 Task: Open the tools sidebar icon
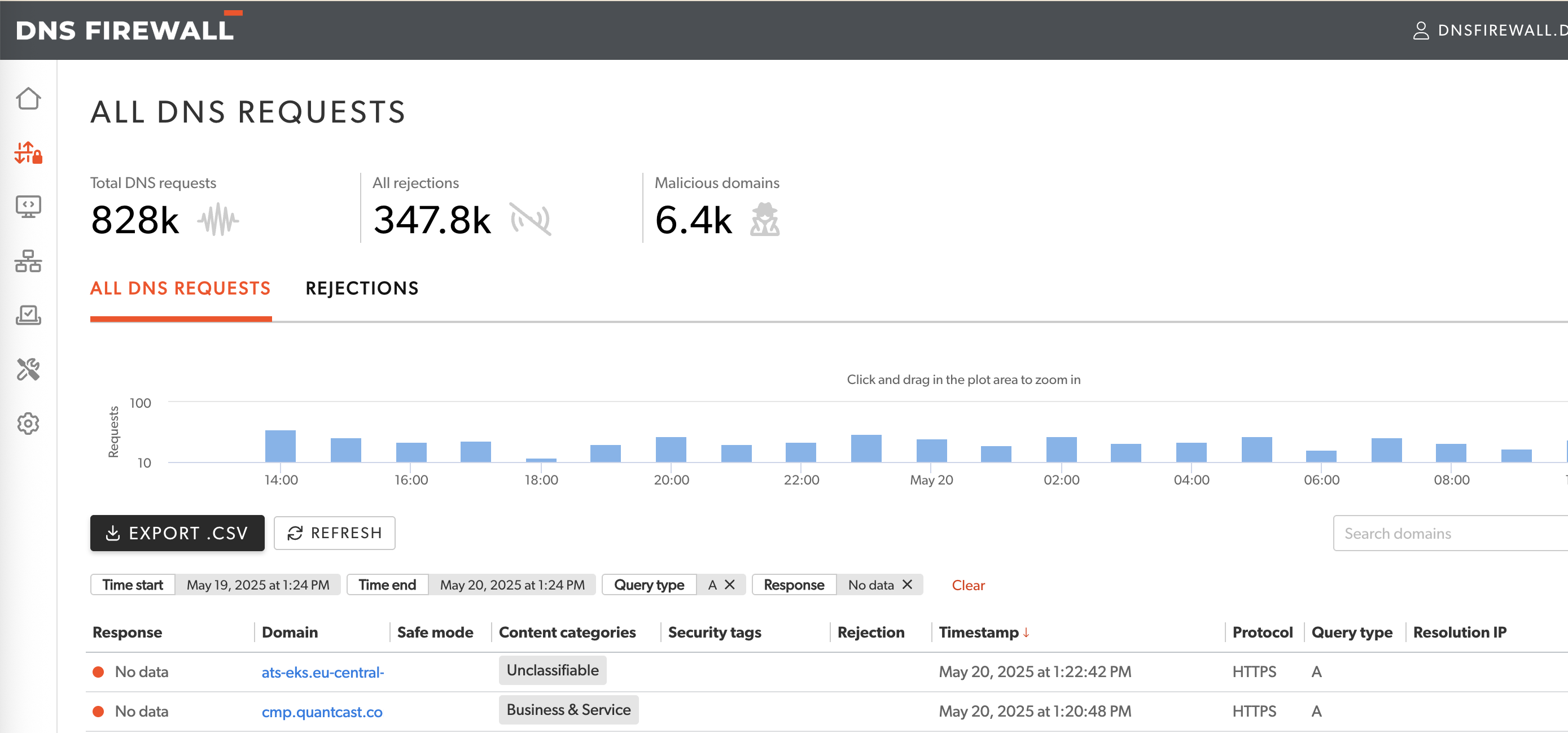tap(29, 369)
